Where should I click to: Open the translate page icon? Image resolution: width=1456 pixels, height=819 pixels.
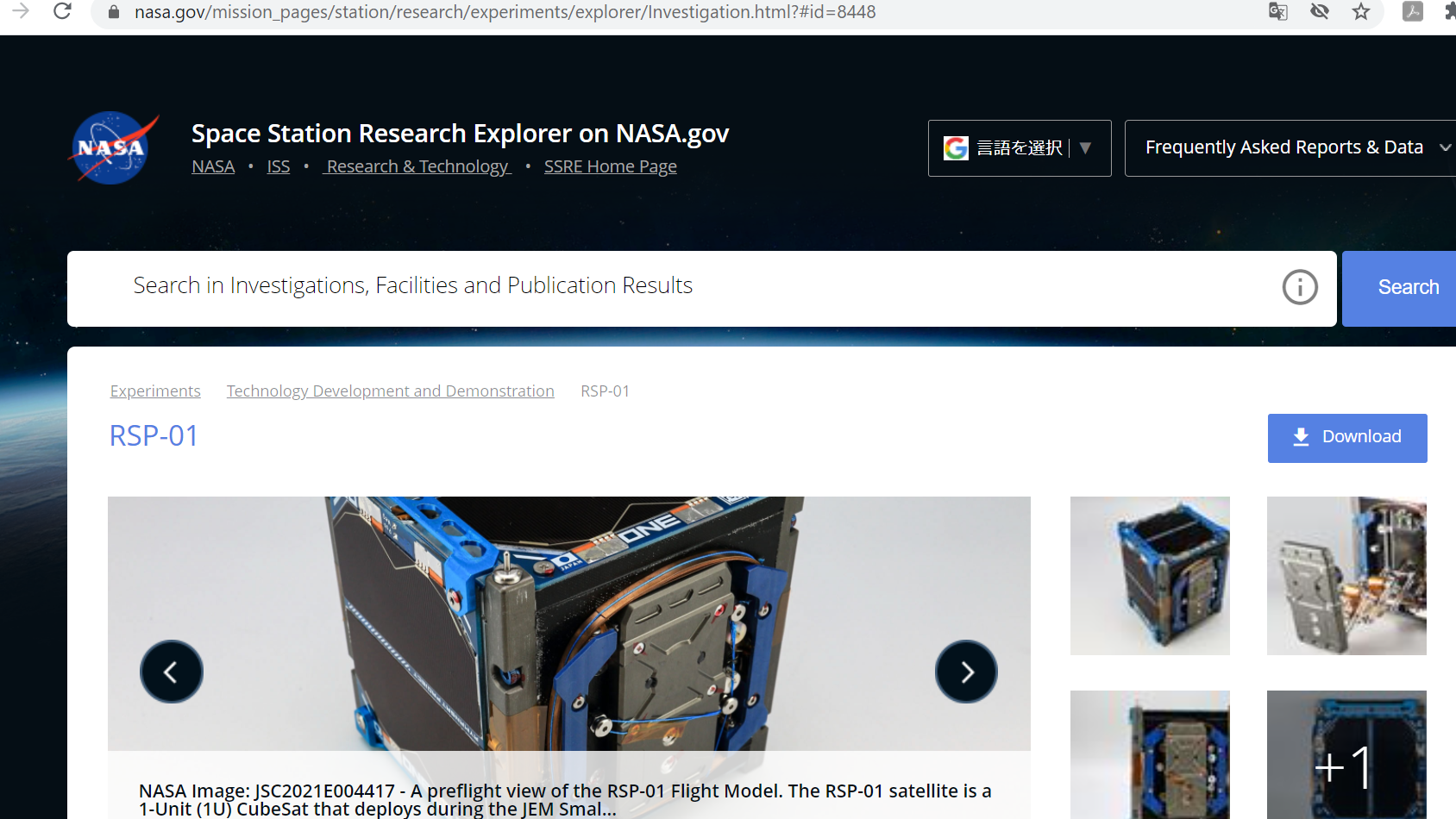tap(1278, 11)
